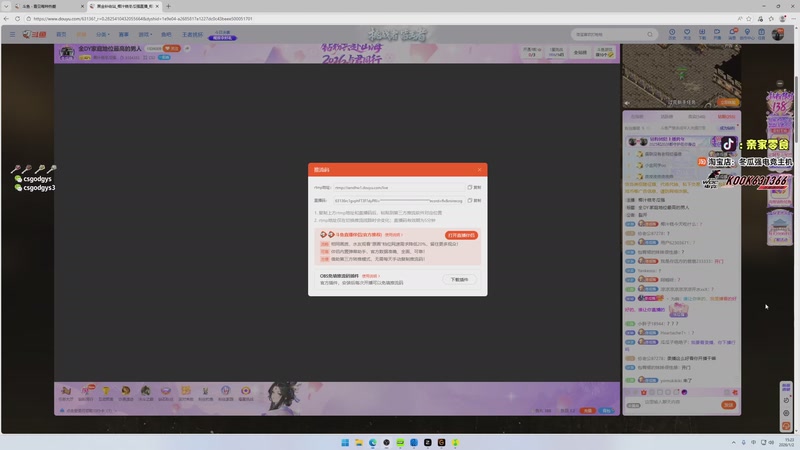Click the purple round icon in chat toolbar
This screenshot has height=450, width=800.
pyautogui.click(x=684, y=392)
